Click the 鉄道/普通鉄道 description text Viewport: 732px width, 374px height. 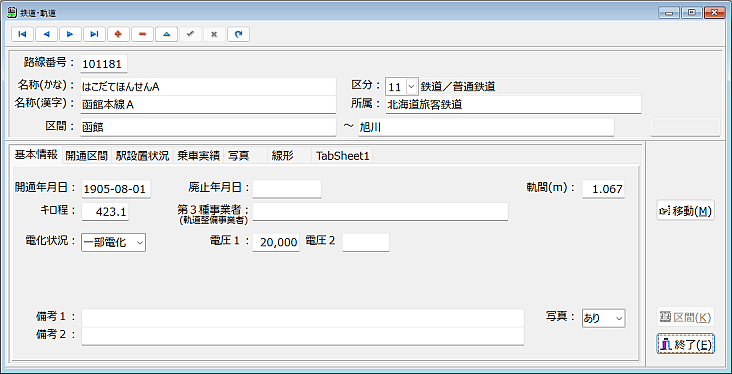[458, 86]
